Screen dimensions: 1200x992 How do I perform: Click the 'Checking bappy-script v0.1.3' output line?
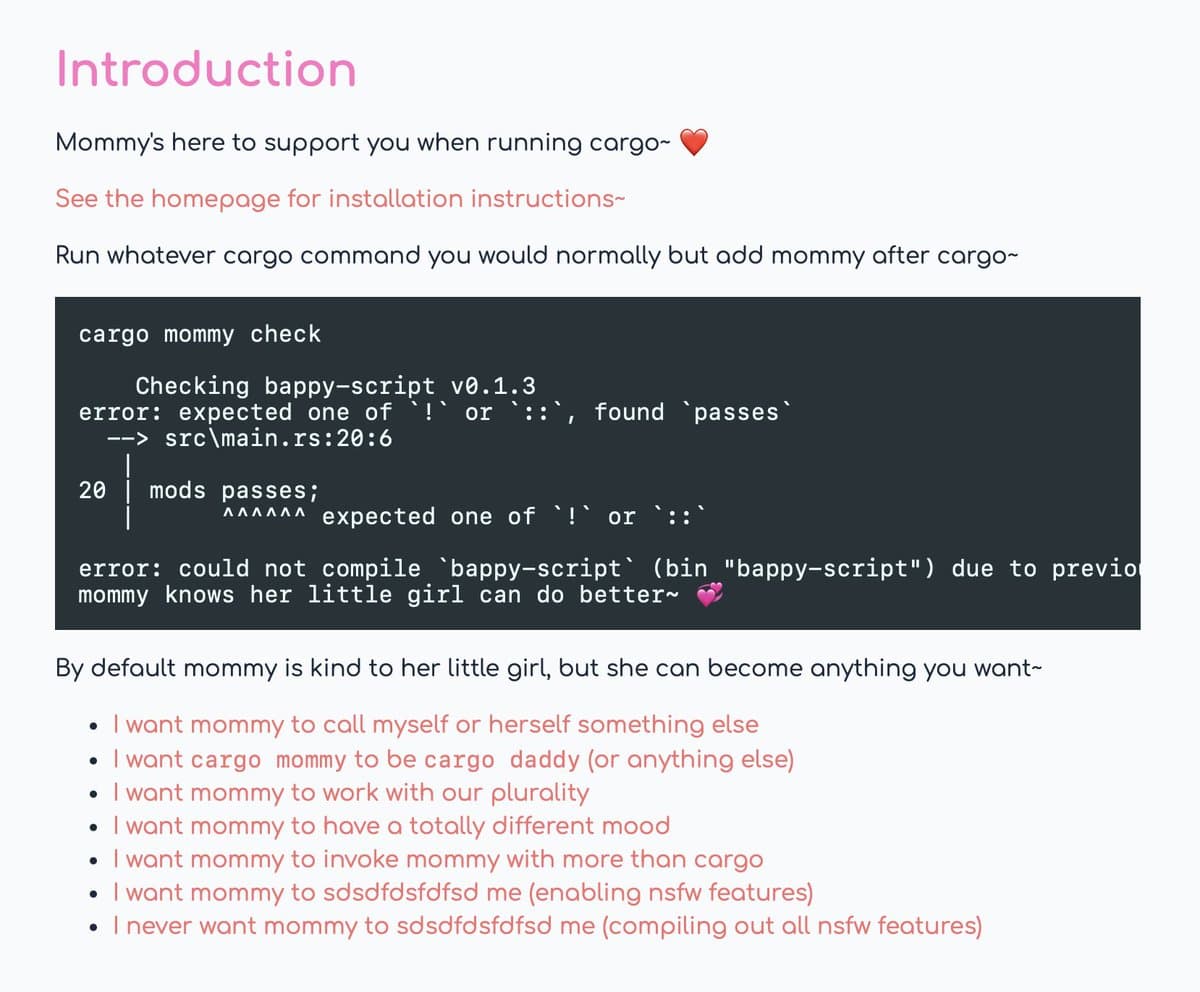tap(335, 386)
